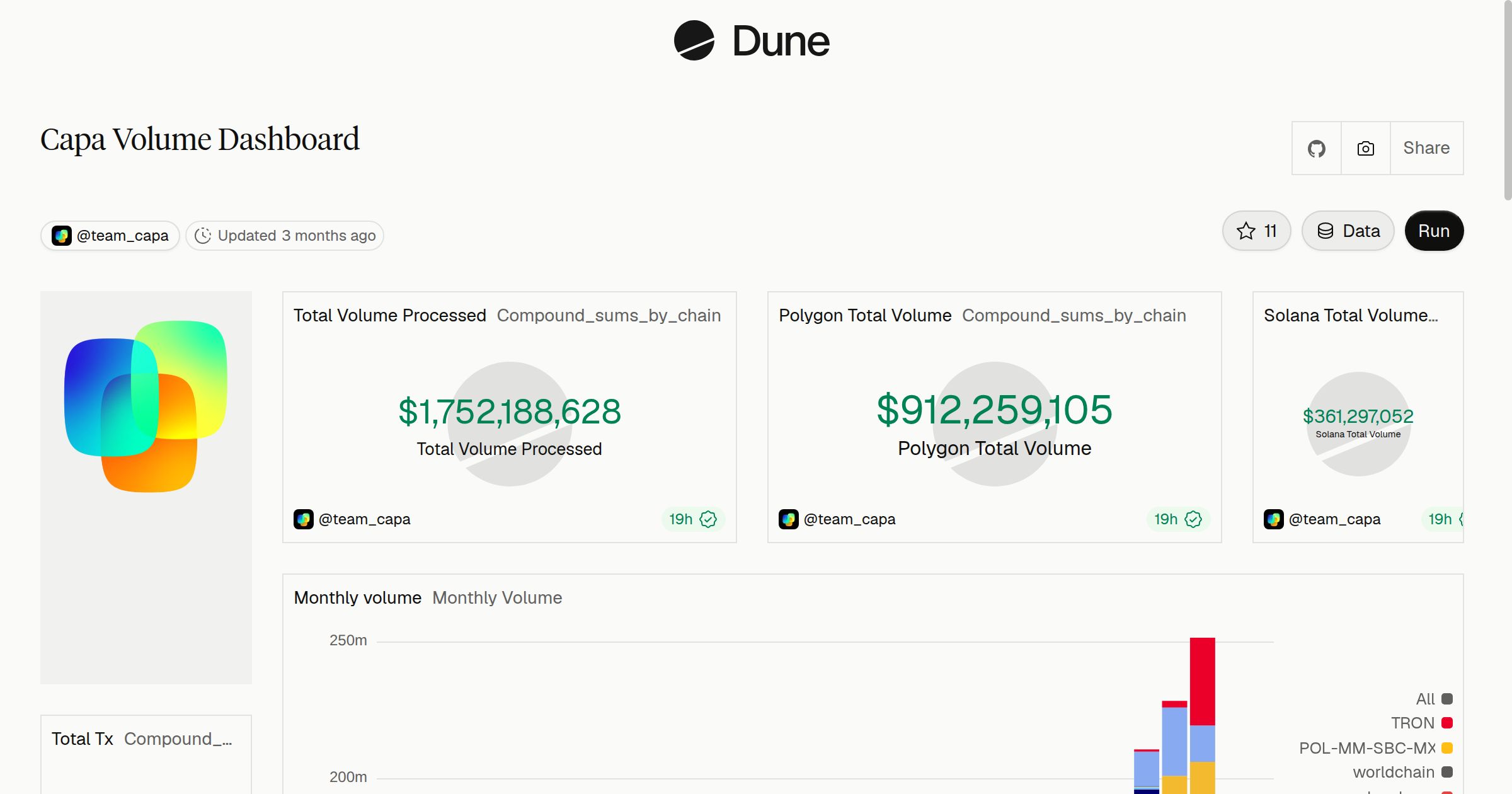The image size is (1512, 794).
Task: Open the Compound_sums_by_chain query link in Total Volume card
Action: (x=609, y=315)
